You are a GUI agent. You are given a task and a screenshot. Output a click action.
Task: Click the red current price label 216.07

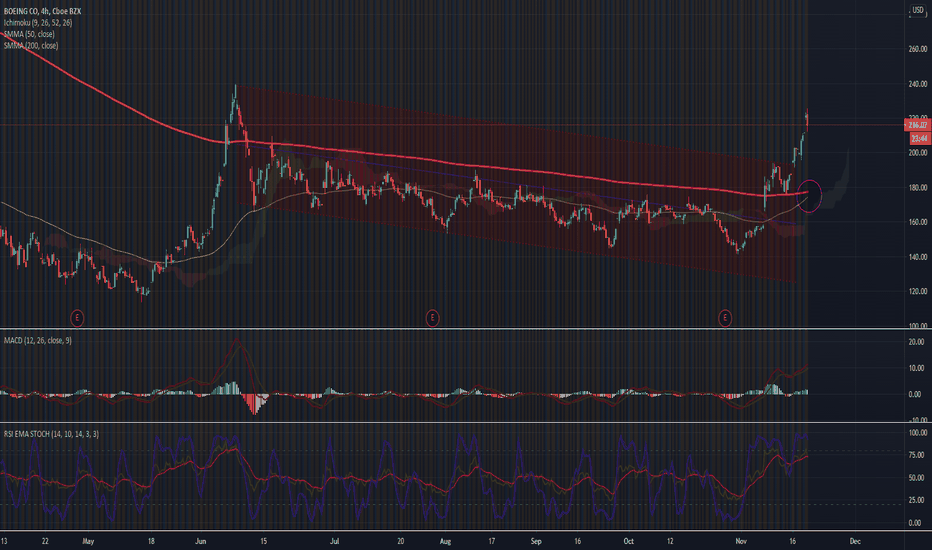[917, 125]
